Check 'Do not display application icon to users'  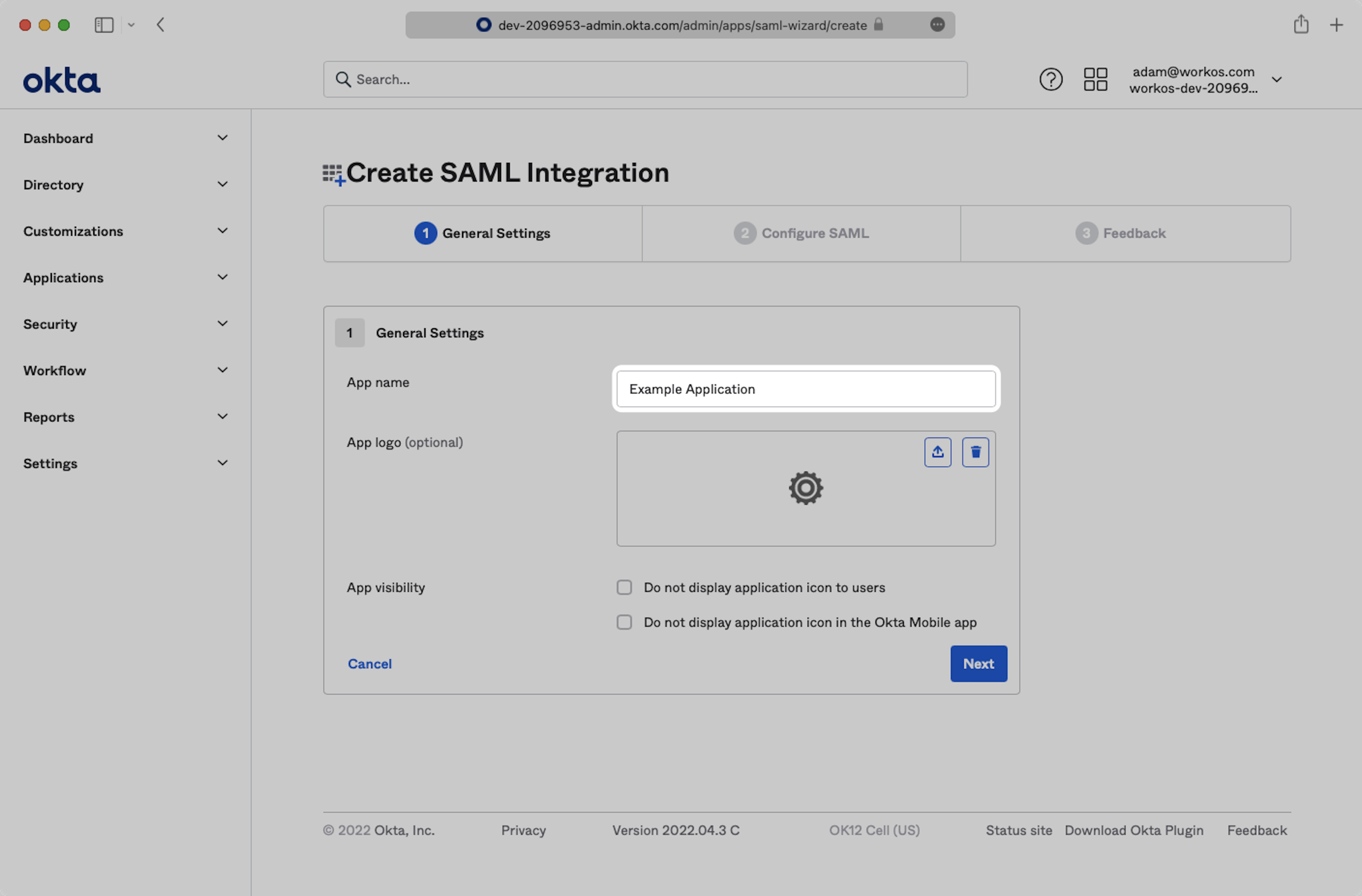click(x=624, y=588)
